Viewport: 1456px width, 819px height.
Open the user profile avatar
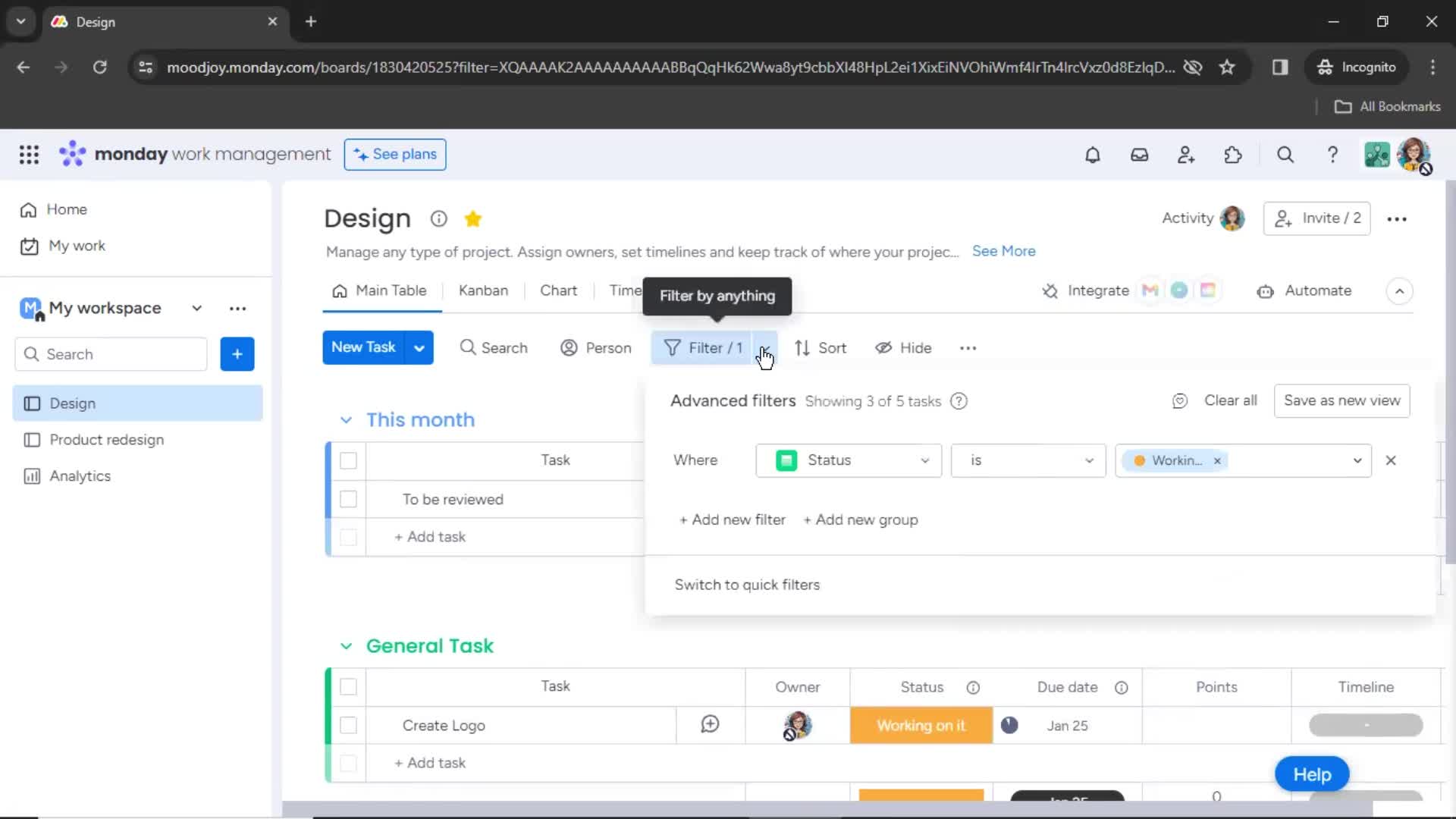(x=1414, y=155)
